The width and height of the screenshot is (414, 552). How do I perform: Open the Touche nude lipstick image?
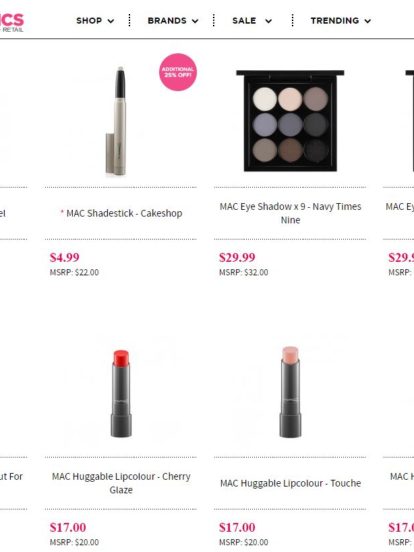pyautogui.click(x=290, y=392)
